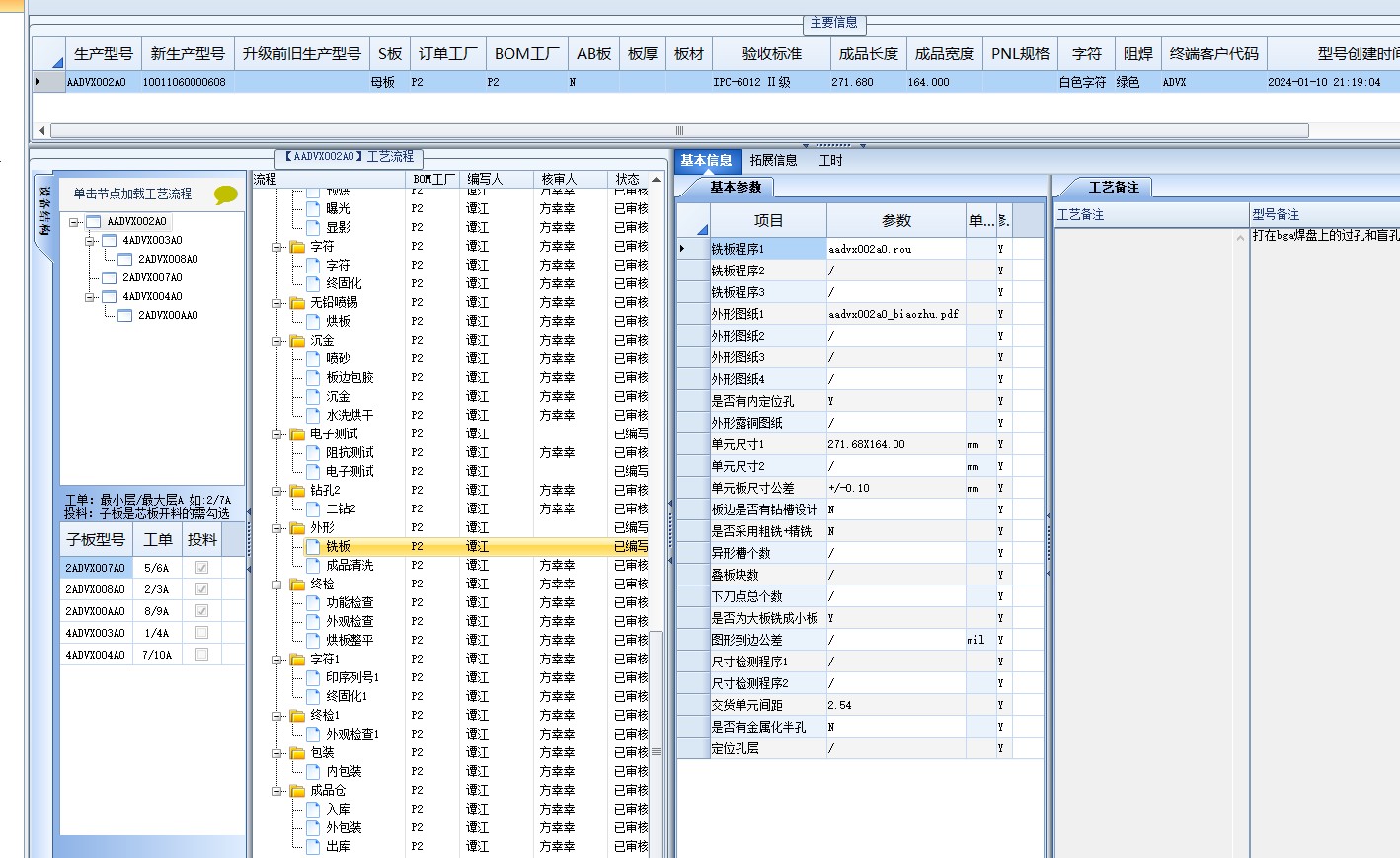Click the folder icon of 无铅喷锡

click(x=297, y=303)
